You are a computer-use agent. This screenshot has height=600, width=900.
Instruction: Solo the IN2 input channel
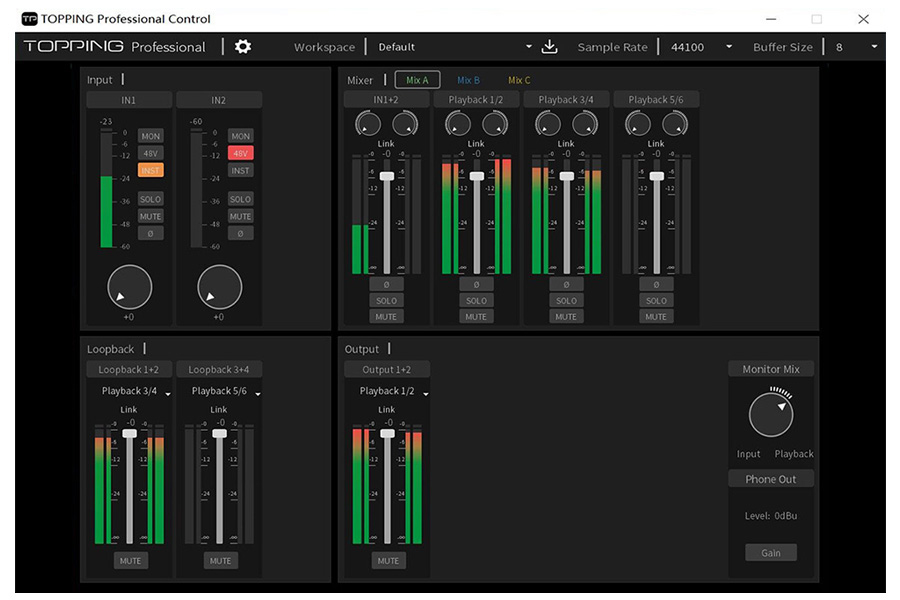coord(241,199)
